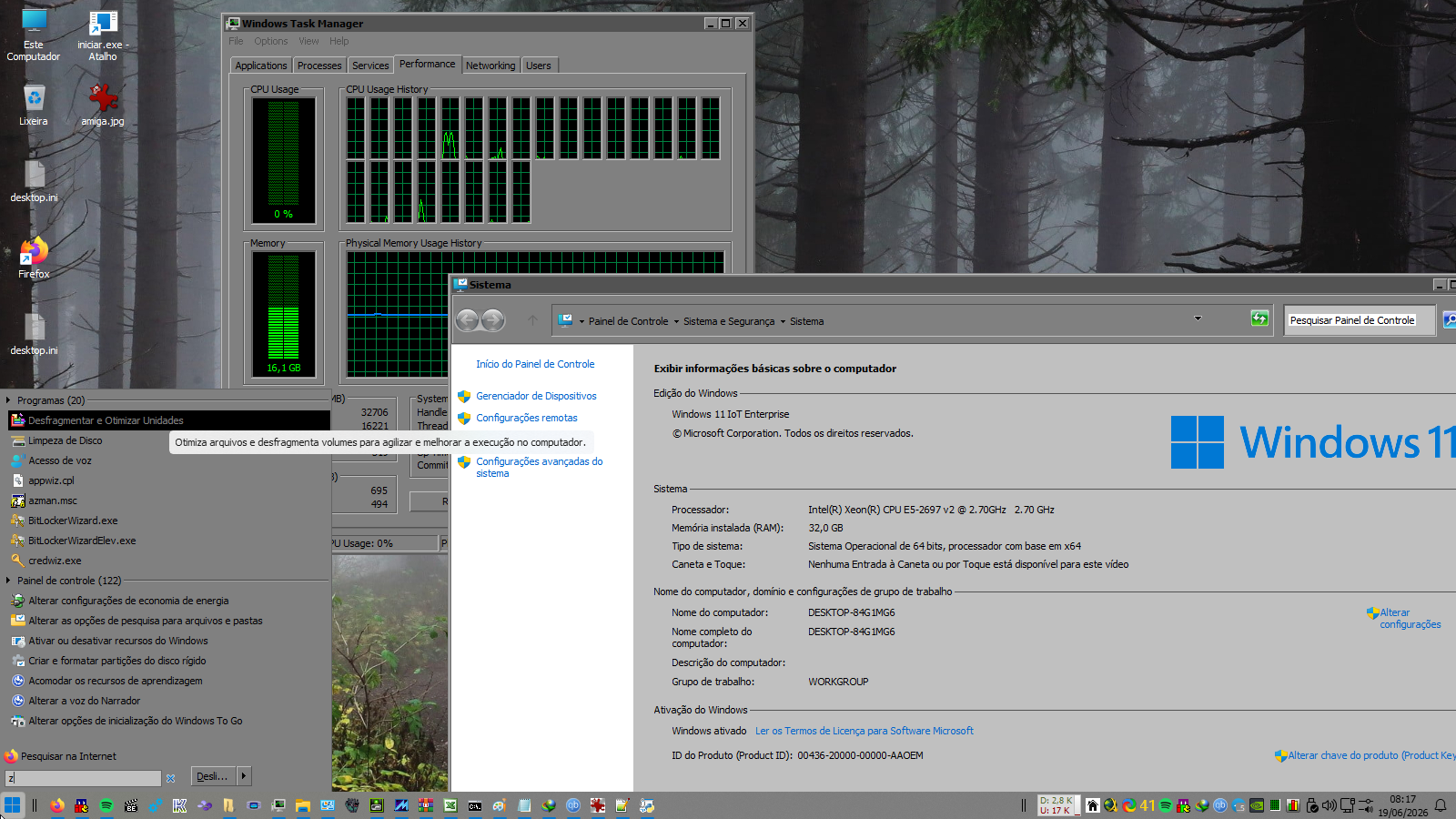The width and height of the screenshot is (1456, 819).
Task: Open Criar e formatar partições do disco rígido
Action: coord(169,661)
